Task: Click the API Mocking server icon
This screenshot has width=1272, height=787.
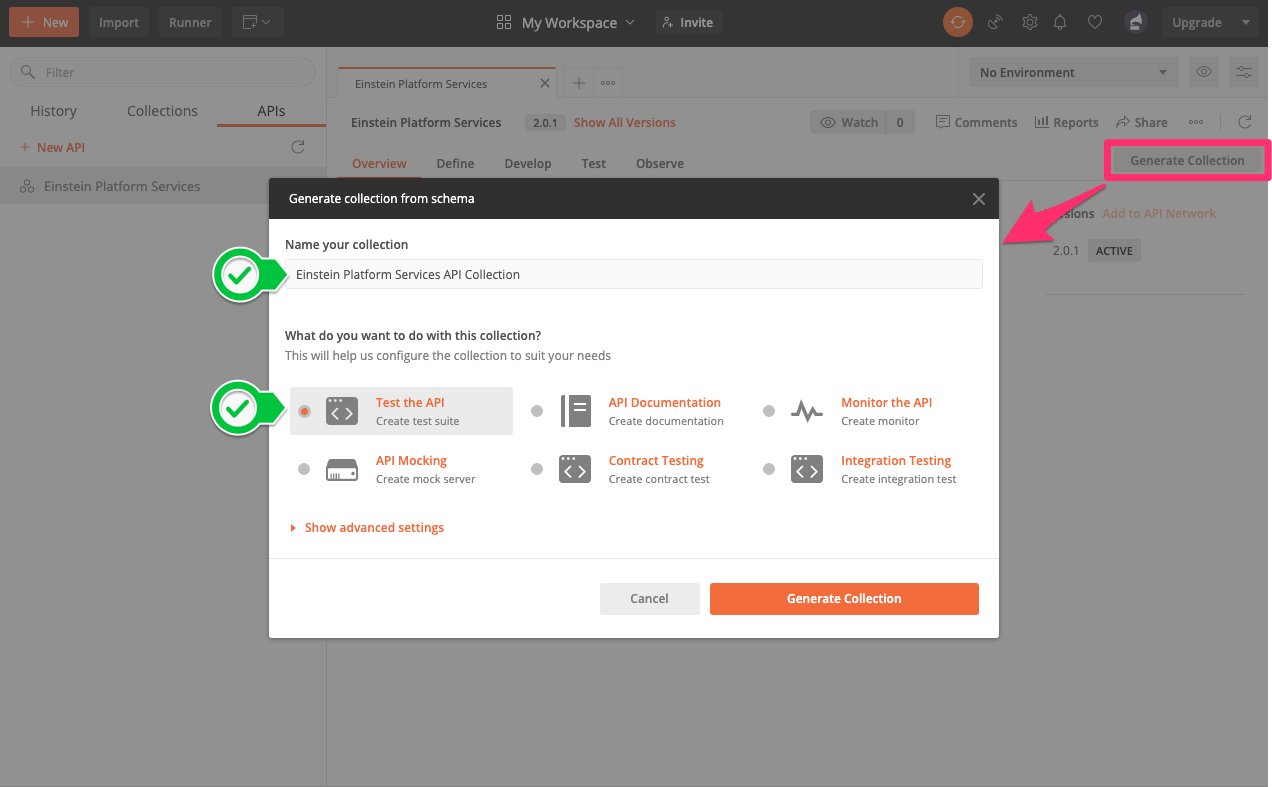Action: point(342,470)
